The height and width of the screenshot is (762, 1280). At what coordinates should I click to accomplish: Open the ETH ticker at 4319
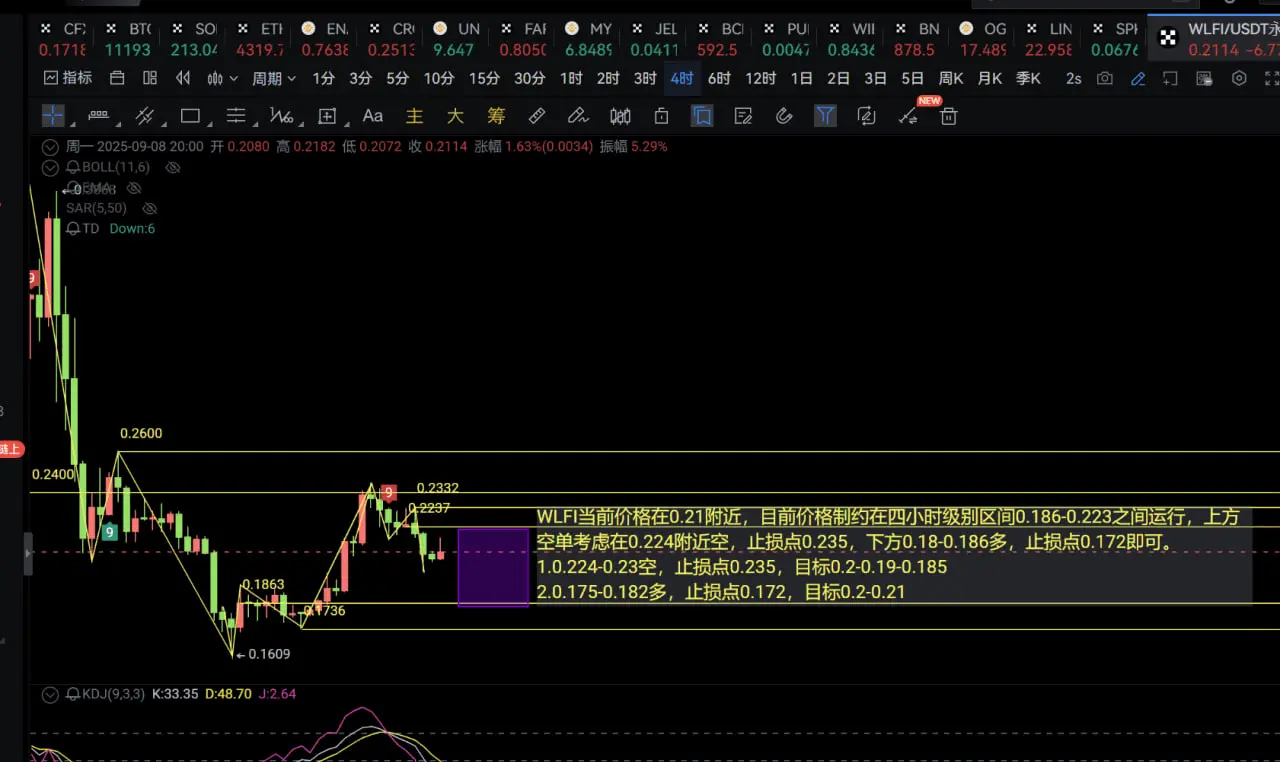pyautogui.click(x=259, y=39)
